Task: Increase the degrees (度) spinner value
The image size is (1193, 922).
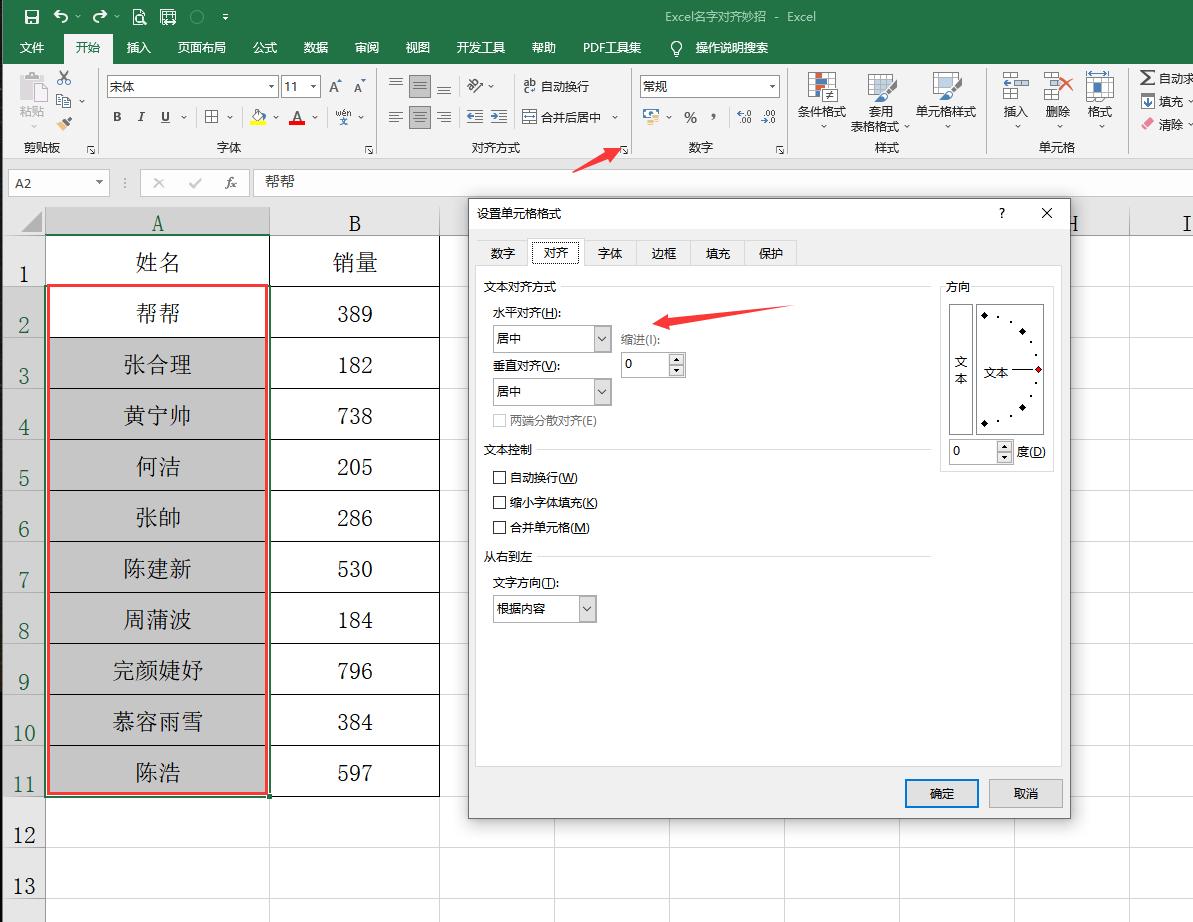Action: (x=1004, y=447)
